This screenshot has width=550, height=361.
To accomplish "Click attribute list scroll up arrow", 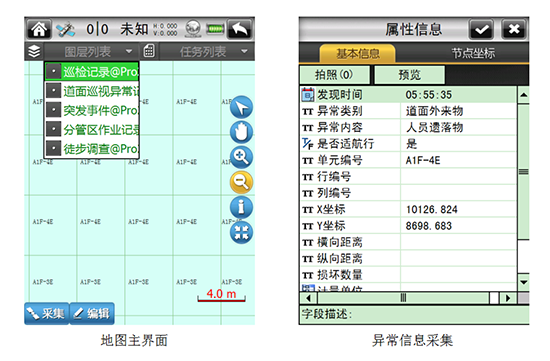I will [x=523, y=95].
